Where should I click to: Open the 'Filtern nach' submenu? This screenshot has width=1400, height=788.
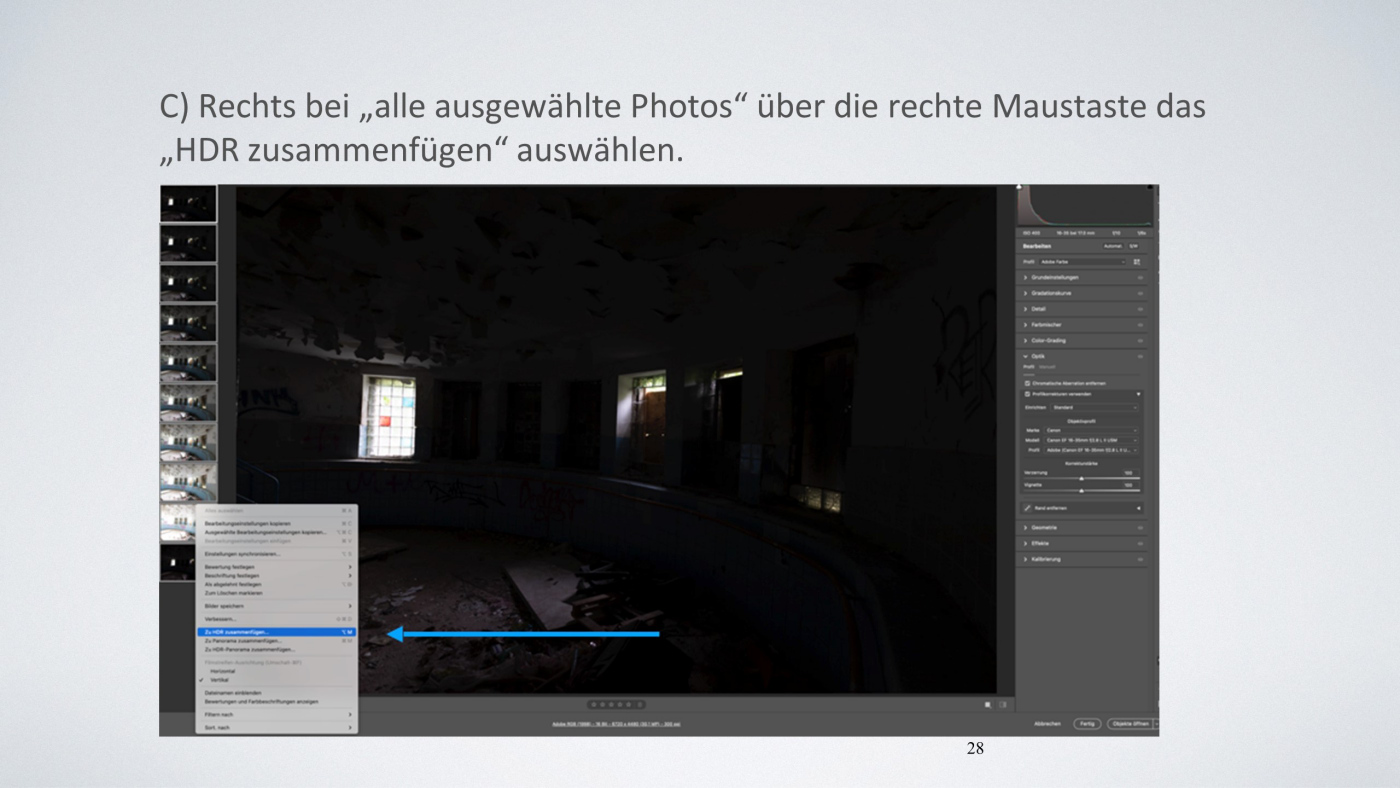coord(276,715)
